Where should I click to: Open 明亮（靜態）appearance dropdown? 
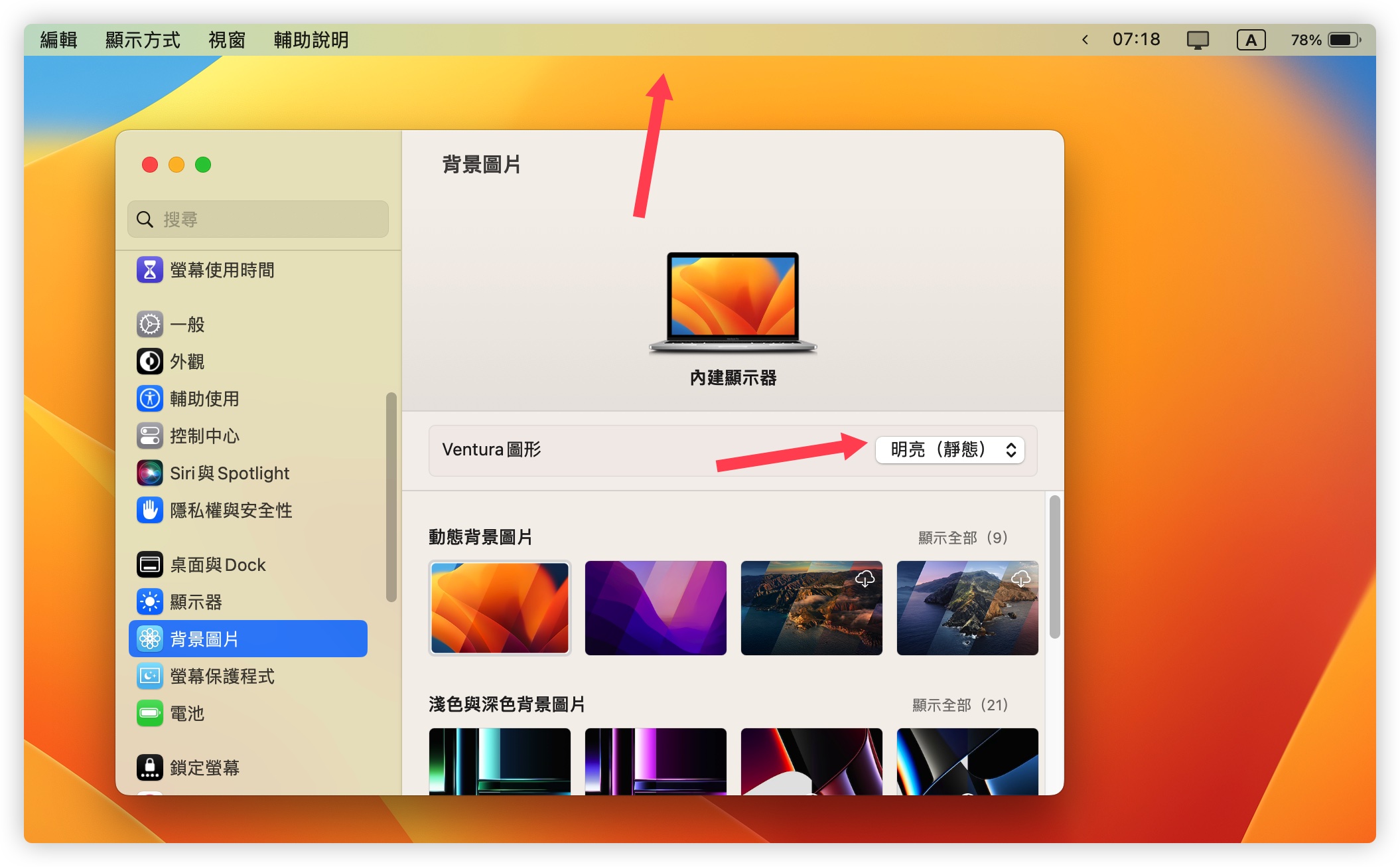(x=949, y=450)
